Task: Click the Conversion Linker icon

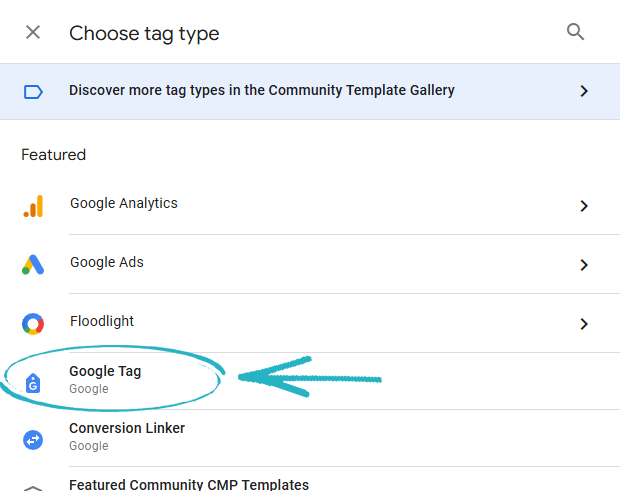Action: [x=33, y=438]
